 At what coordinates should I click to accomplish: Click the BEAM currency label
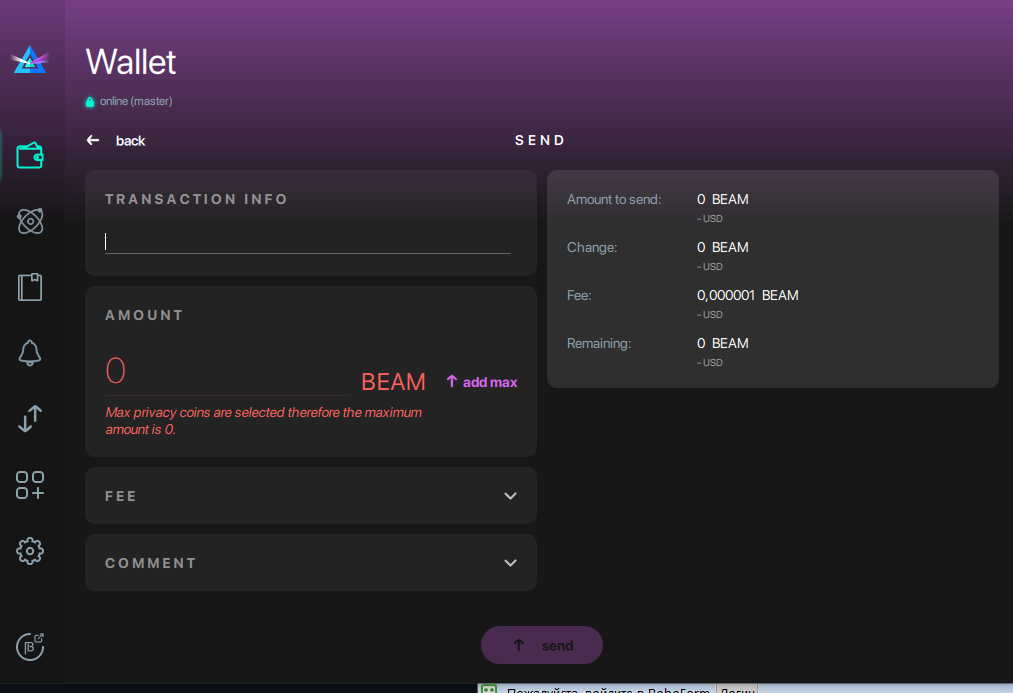(x=393, y=382)
